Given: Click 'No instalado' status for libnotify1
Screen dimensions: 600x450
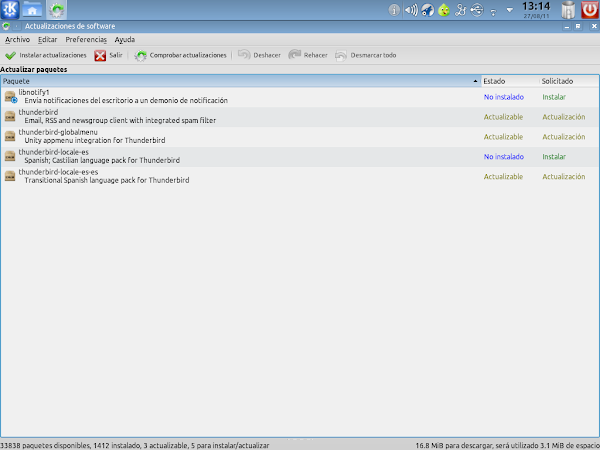Looking at the screenshot, I should coord(504,97).
